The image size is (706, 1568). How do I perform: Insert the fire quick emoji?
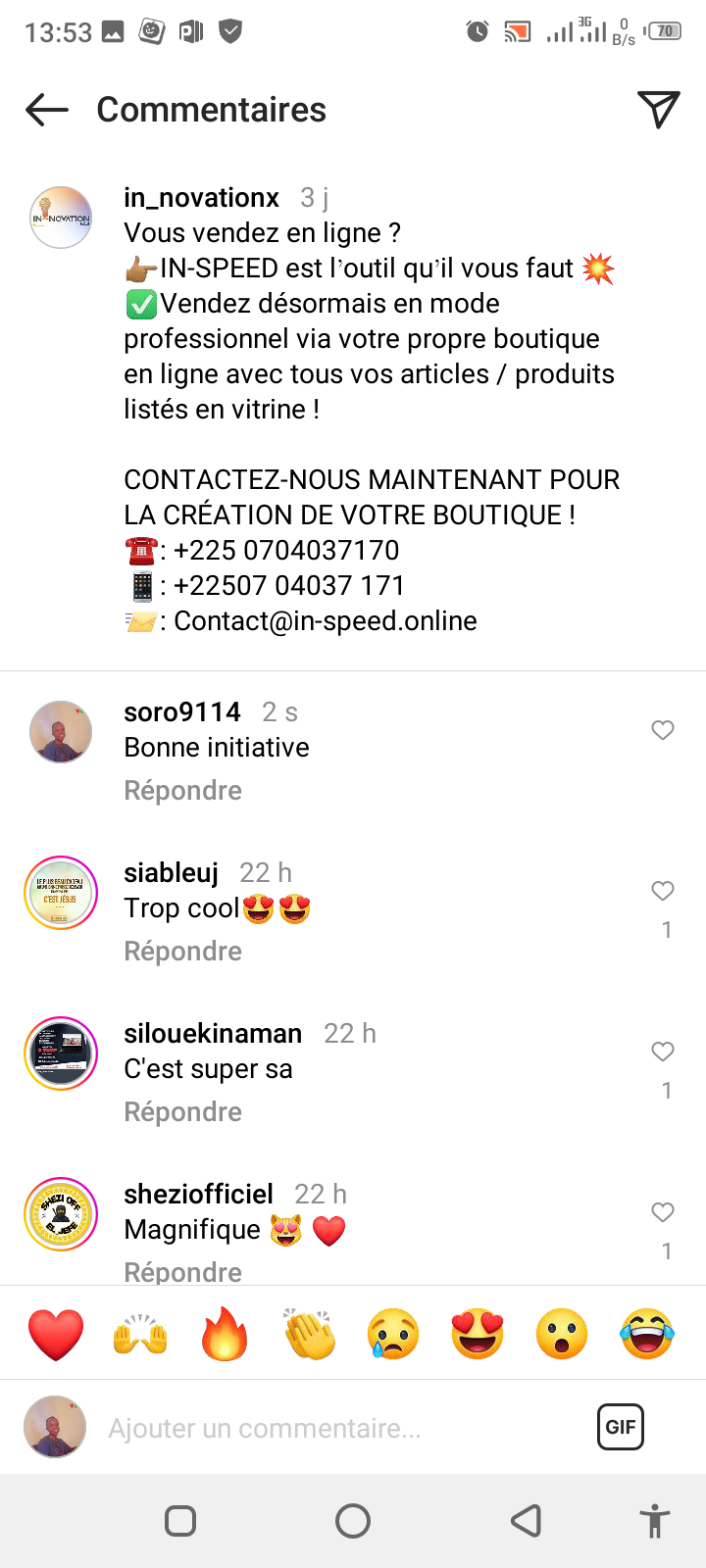tap(225, 1334)
